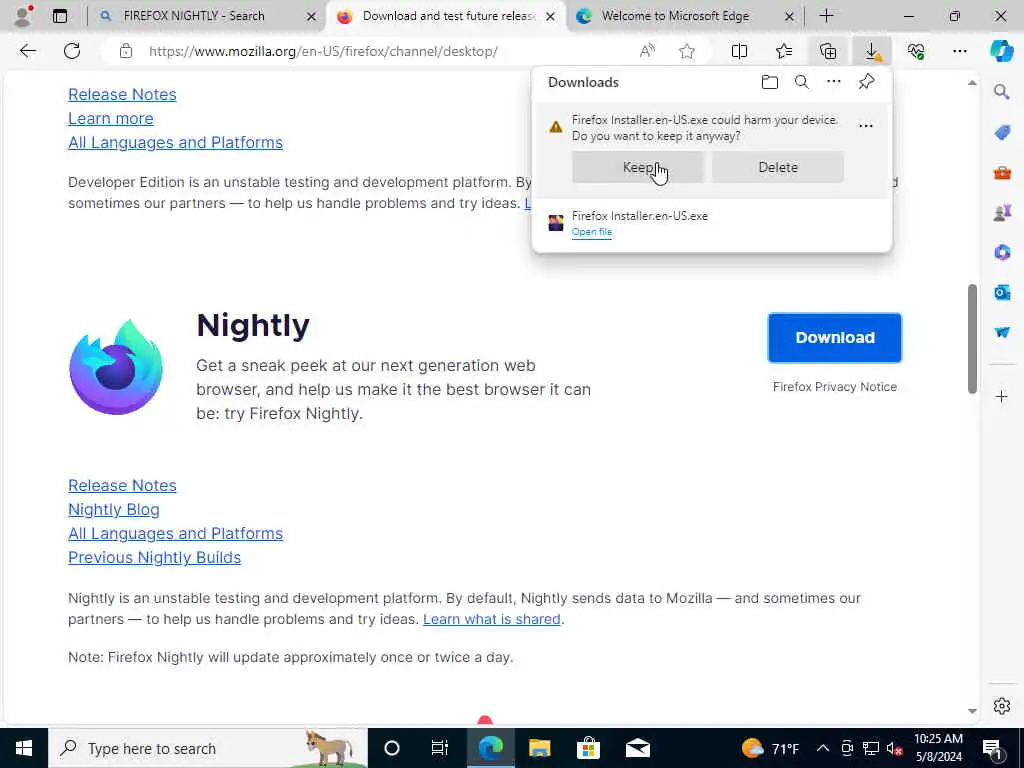This screenshot has width=1024, height=768.
Task: Switch to FIREFOX NIGHTLY - Search tab
Action: (x=194, y=16)
